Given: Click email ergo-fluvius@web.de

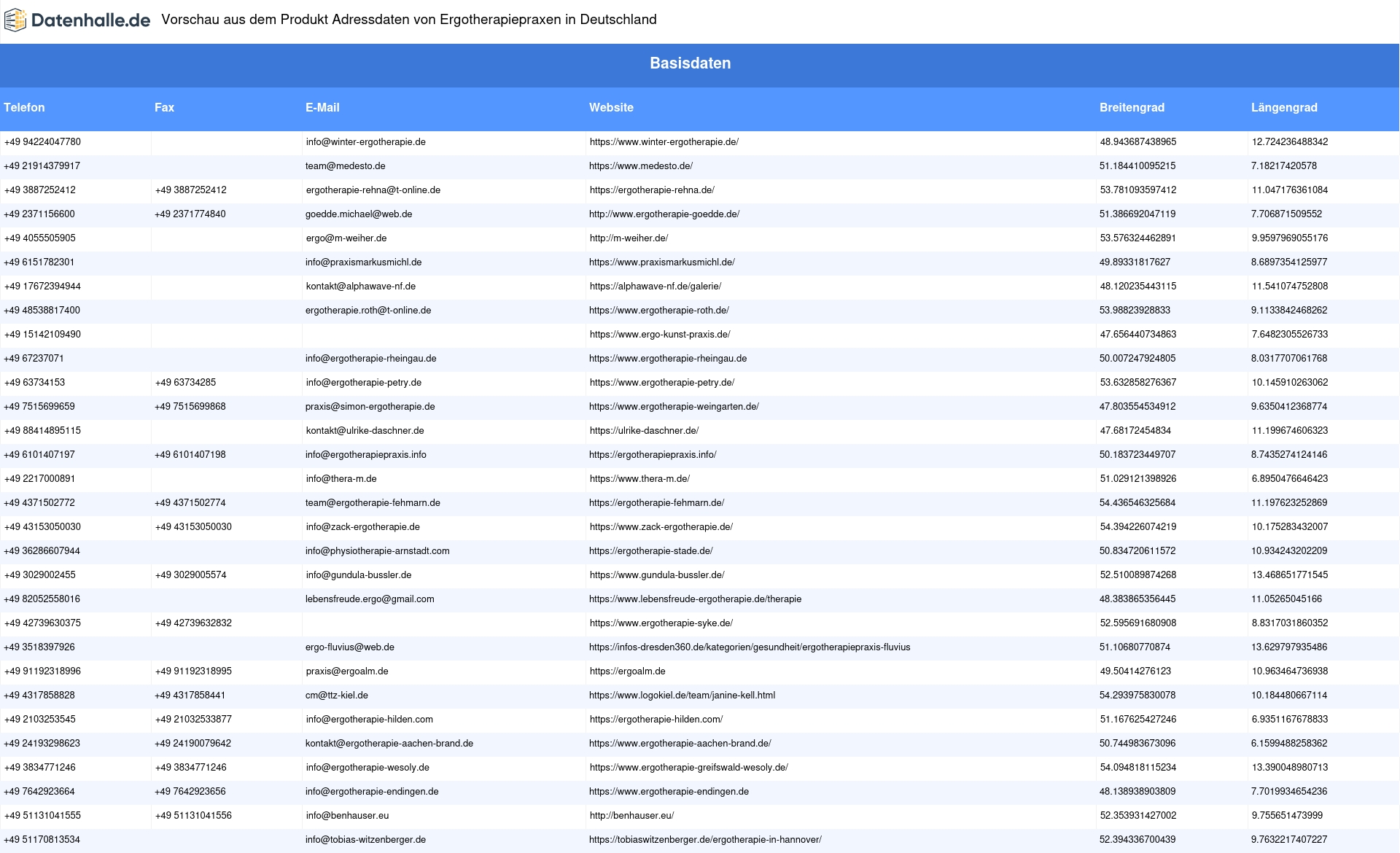Looking at the screenshot, I should tap(349, 647).
